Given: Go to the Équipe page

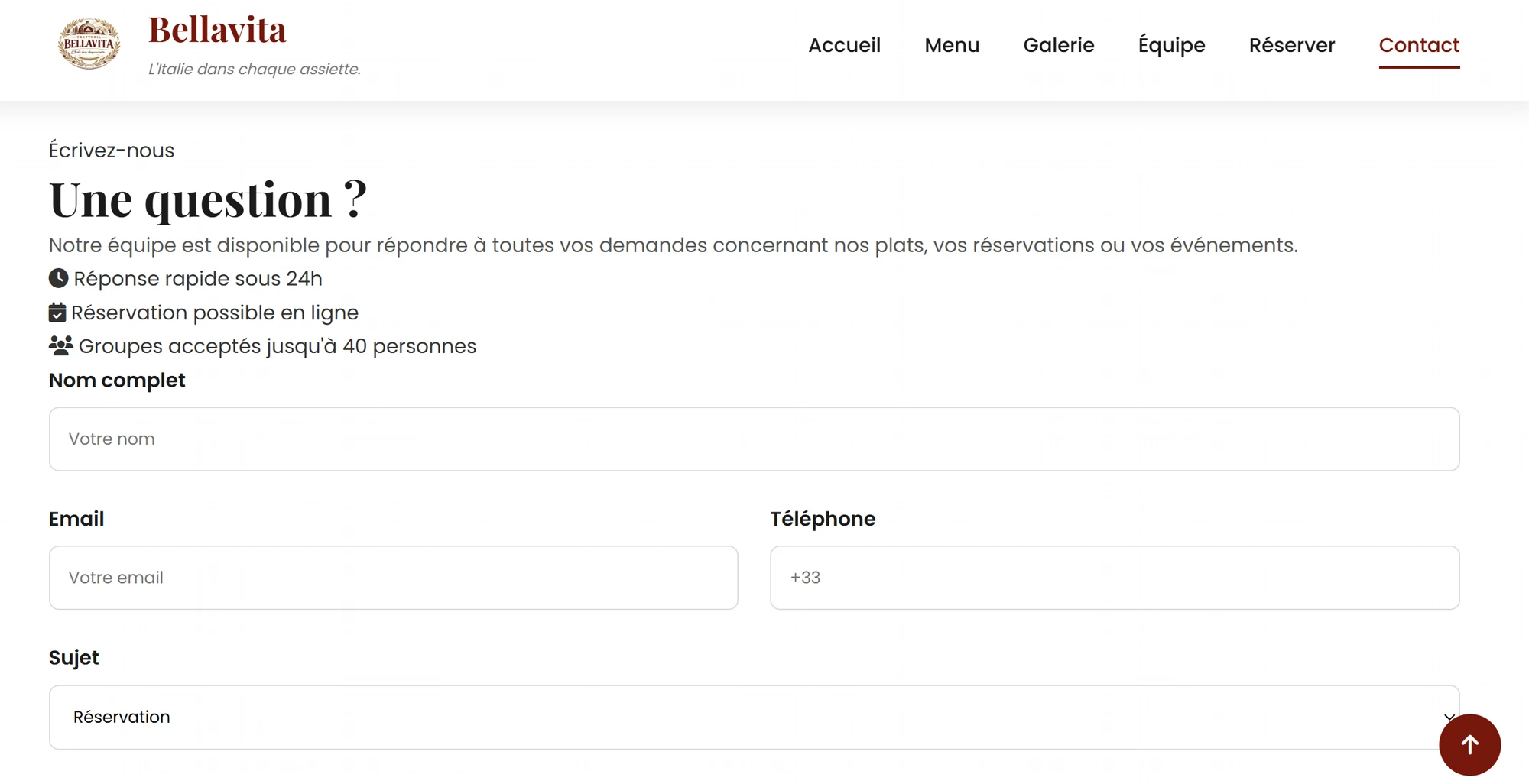Looking at the screenshot, I should (1171, 45).
